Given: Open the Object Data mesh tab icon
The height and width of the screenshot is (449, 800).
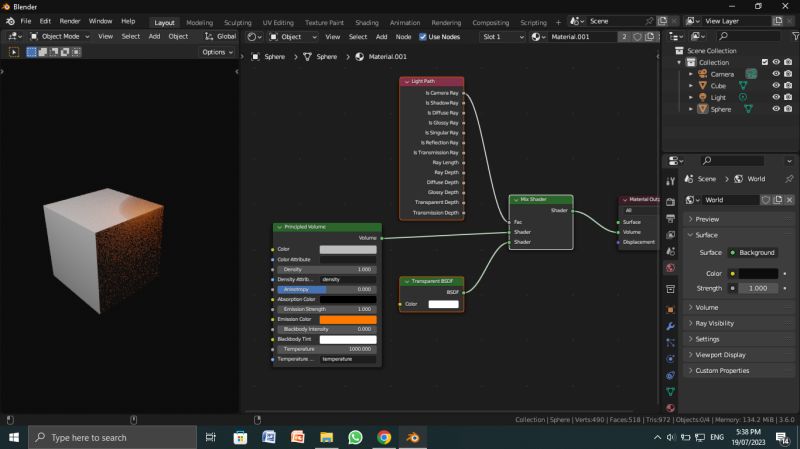Looking at the screenshot, I should [x=670, y=391].
